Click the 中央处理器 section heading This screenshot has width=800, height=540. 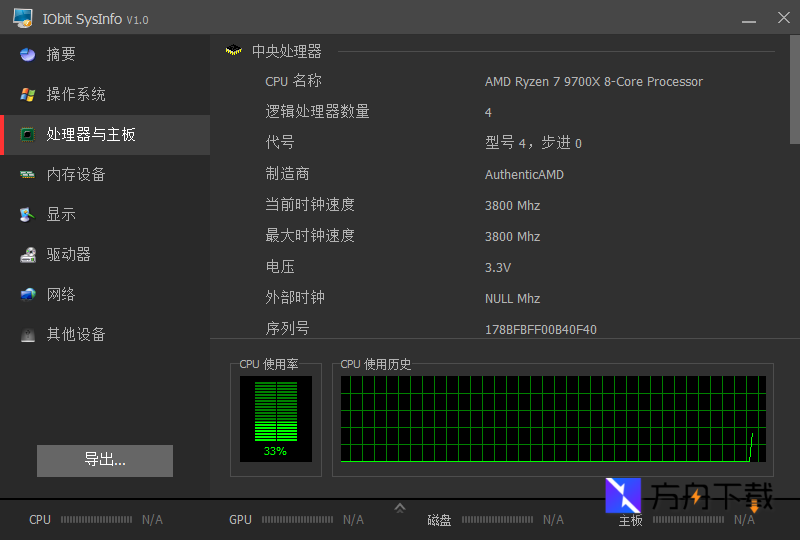pos(287,51)
